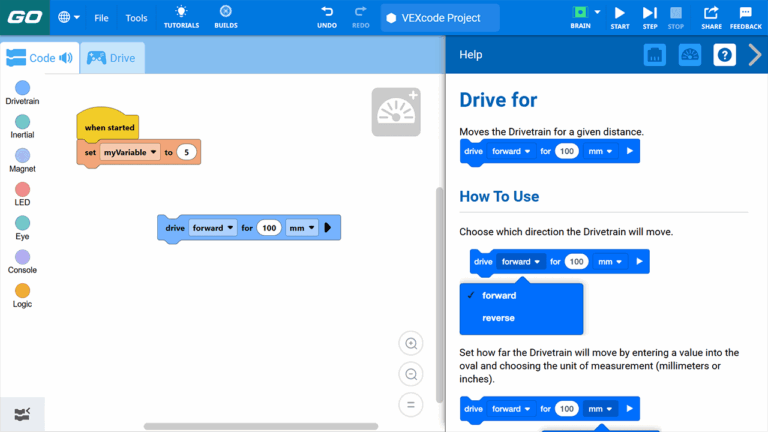Viewport: 768px width, 432px height.
Task: Open the File menu
Action: [x=101, y=18]
